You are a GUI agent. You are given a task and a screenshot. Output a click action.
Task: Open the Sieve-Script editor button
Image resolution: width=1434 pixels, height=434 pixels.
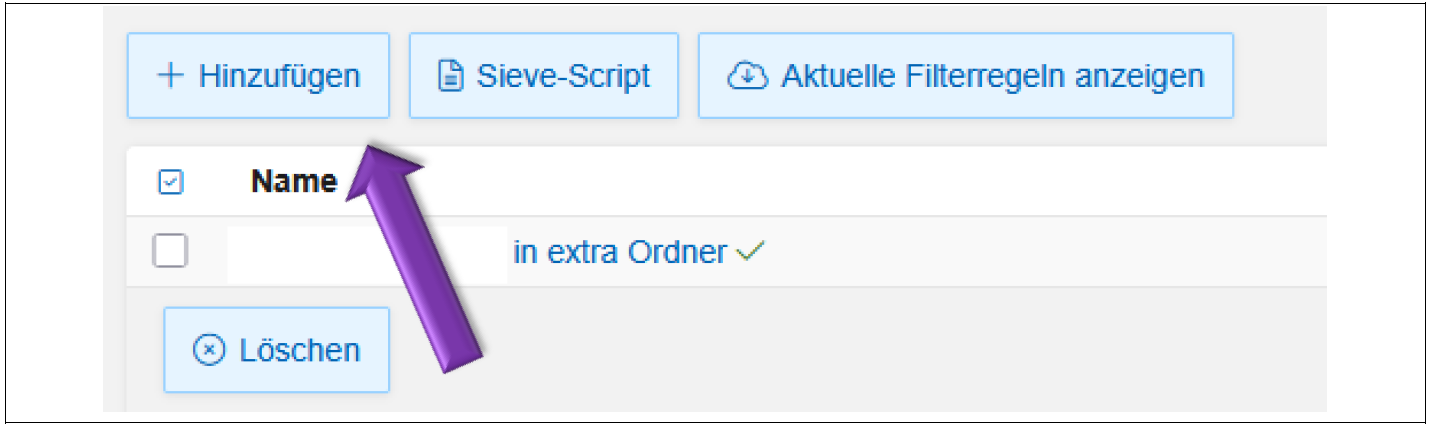[544, 76]
